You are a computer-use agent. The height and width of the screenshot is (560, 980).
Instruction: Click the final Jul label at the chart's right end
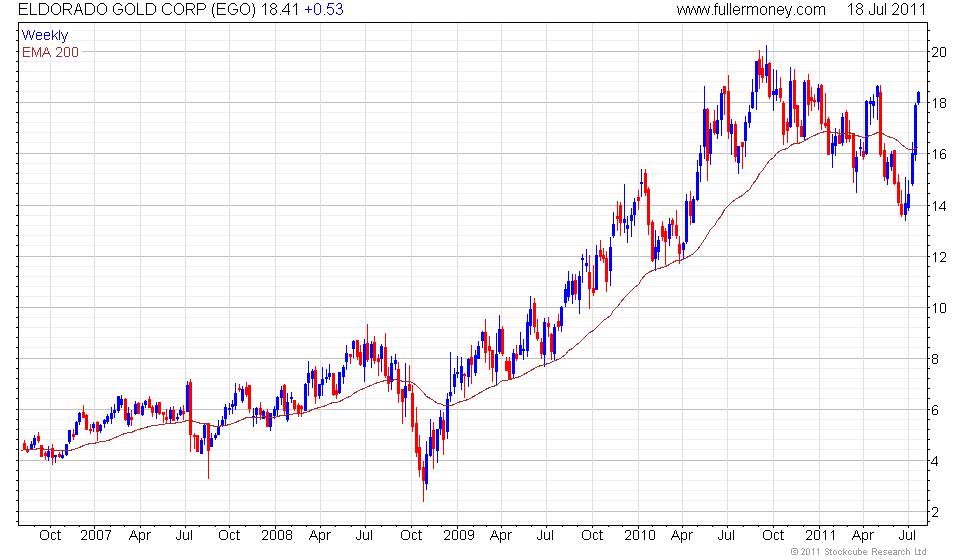[908, 536]
